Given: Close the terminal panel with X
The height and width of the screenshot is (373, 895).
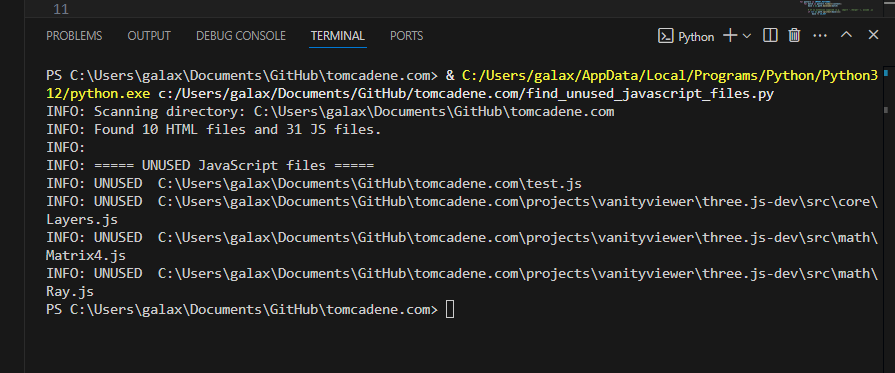Looking at the screenshot, I should point(873,35).
